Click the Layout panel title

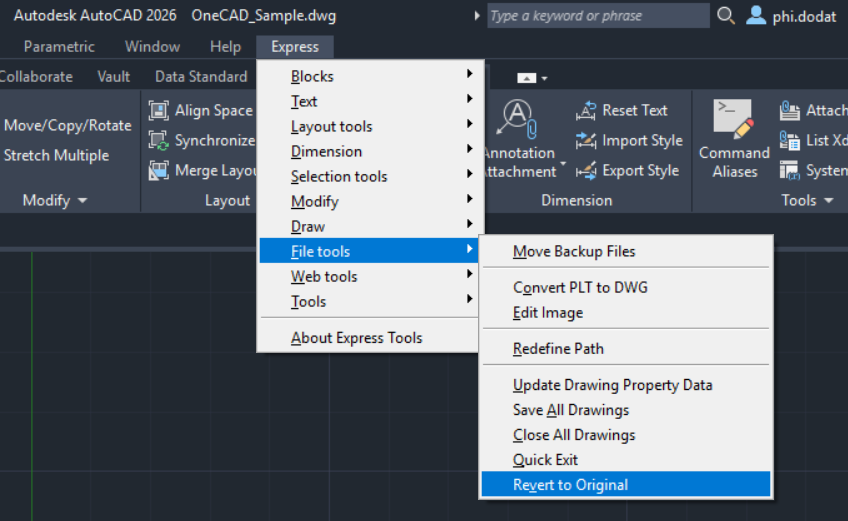coord(227,201)
